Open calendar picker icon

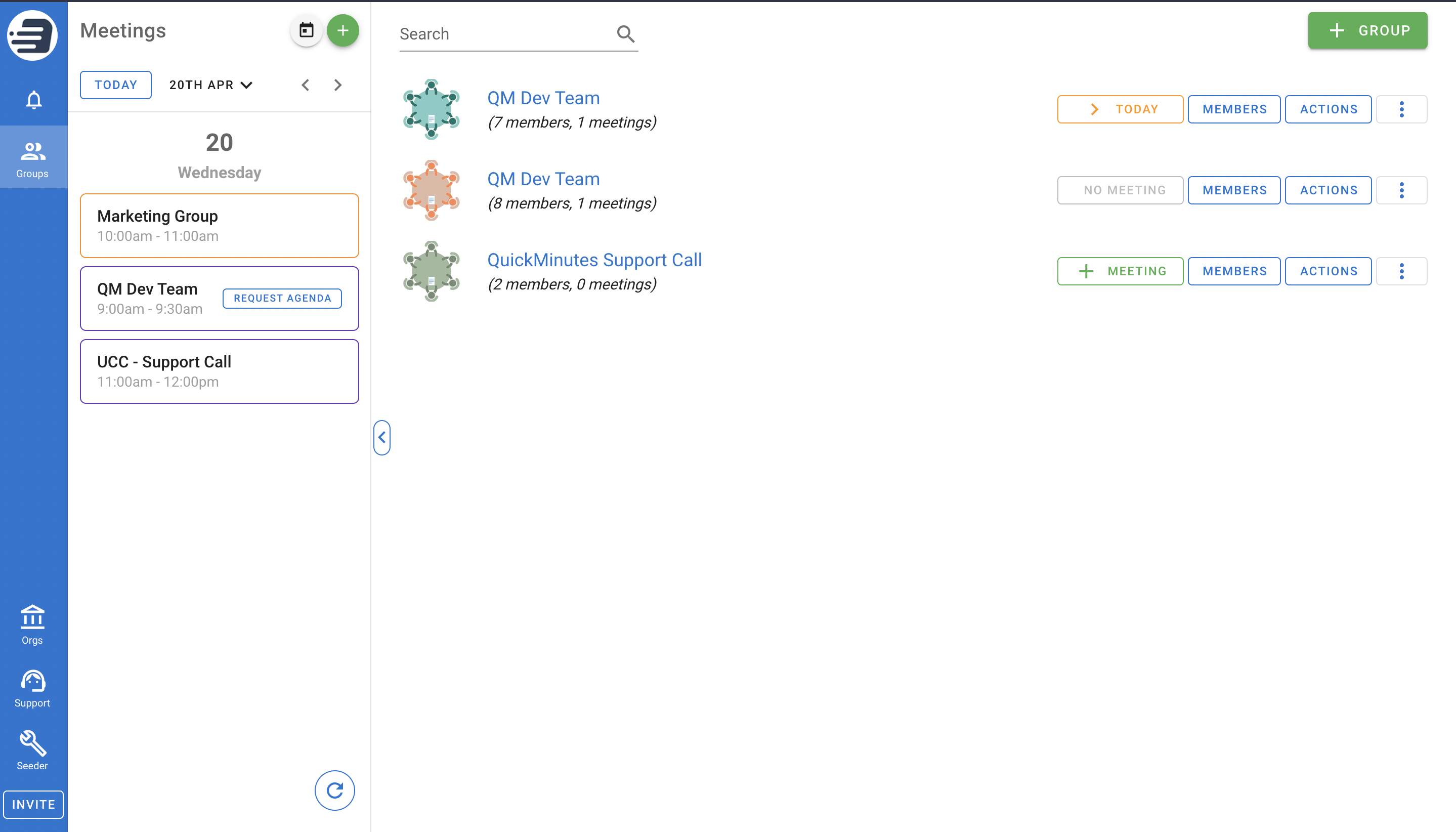307,30
